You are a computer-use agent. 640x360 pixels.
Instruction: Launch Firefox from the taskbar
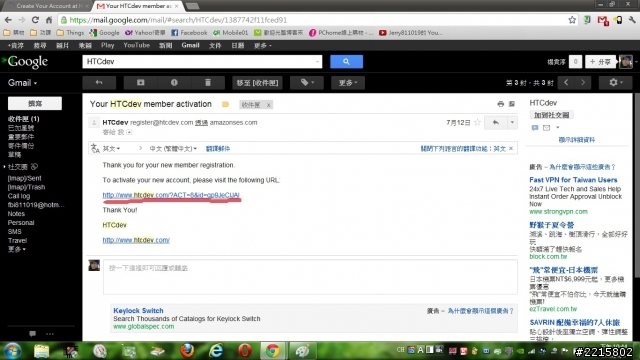(187, 351)
